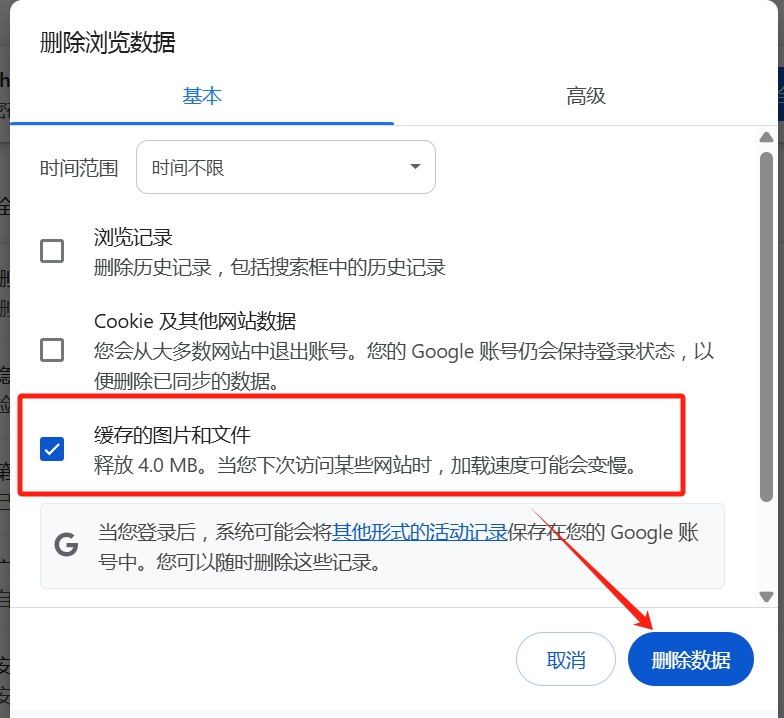Click the Google G logo icon
Screen dimensions: 784x718
click(x=66, y=544)
